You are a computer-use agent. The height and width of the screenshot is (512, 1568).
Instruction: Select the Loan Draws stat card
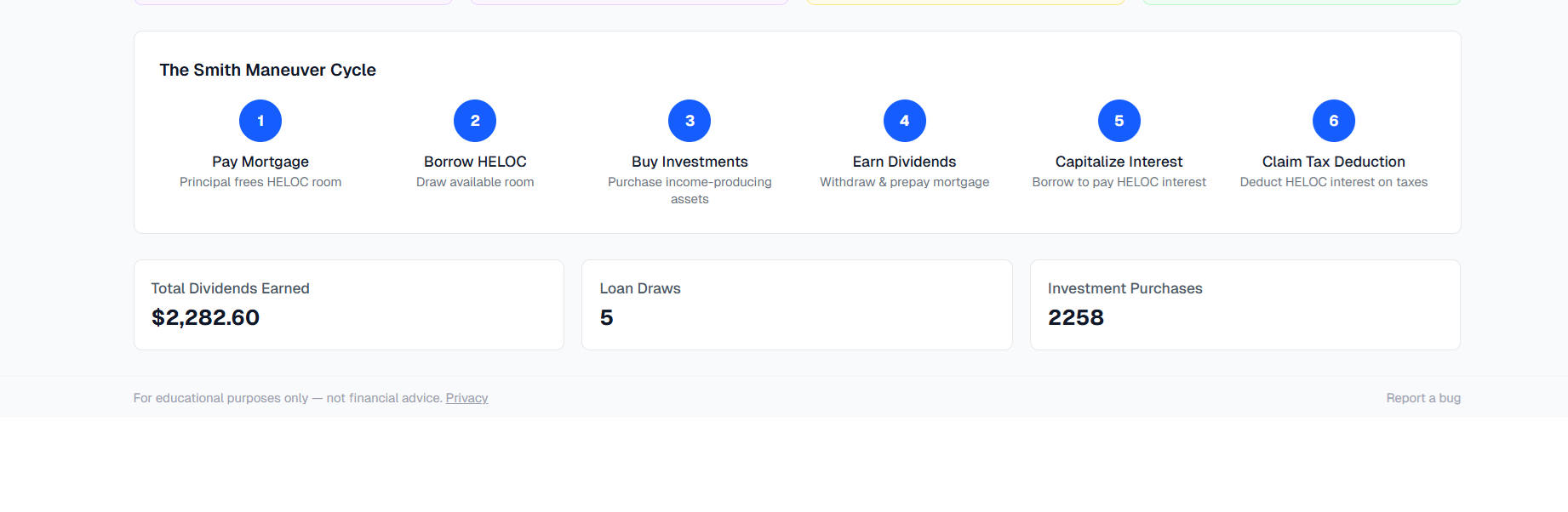click(797, 304)
